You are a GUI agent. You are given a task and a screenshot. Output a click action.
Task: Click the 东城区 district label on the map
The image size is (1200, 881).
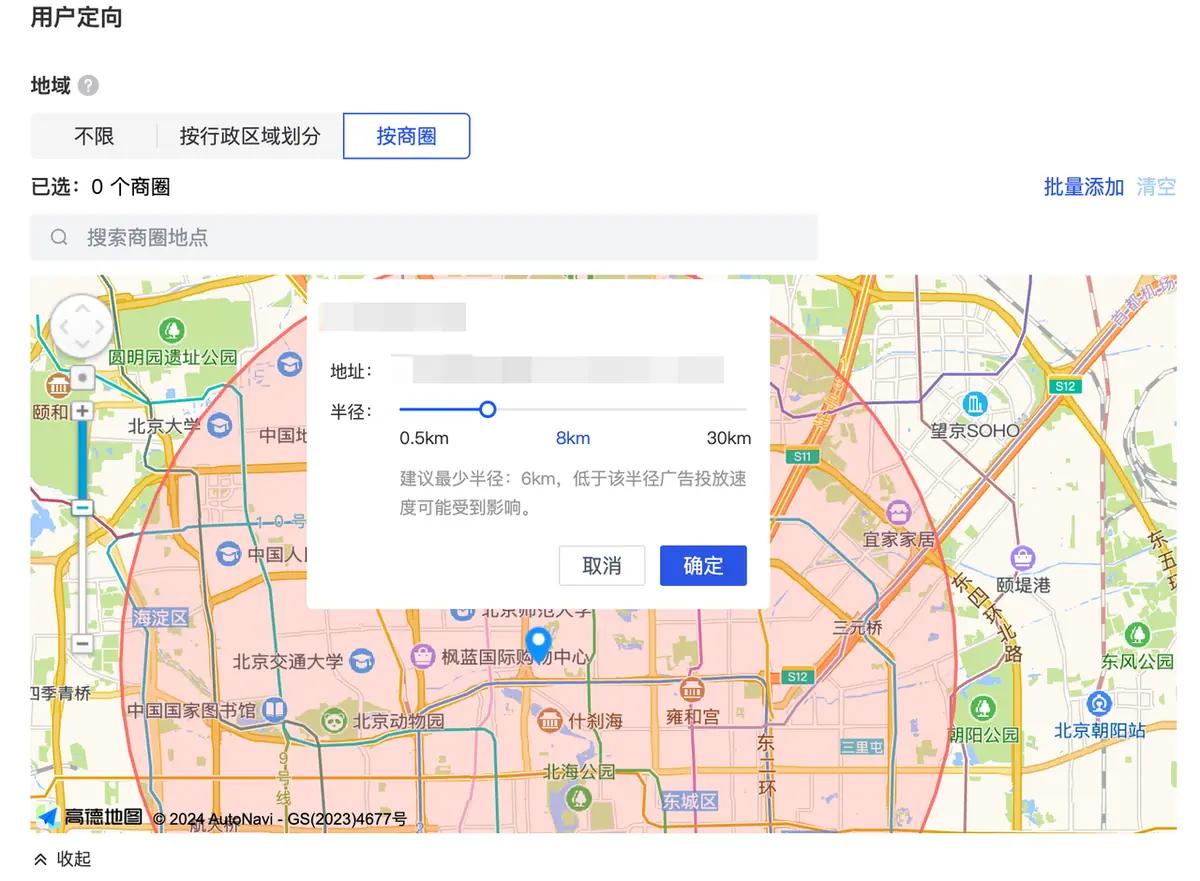pos(690,802)
